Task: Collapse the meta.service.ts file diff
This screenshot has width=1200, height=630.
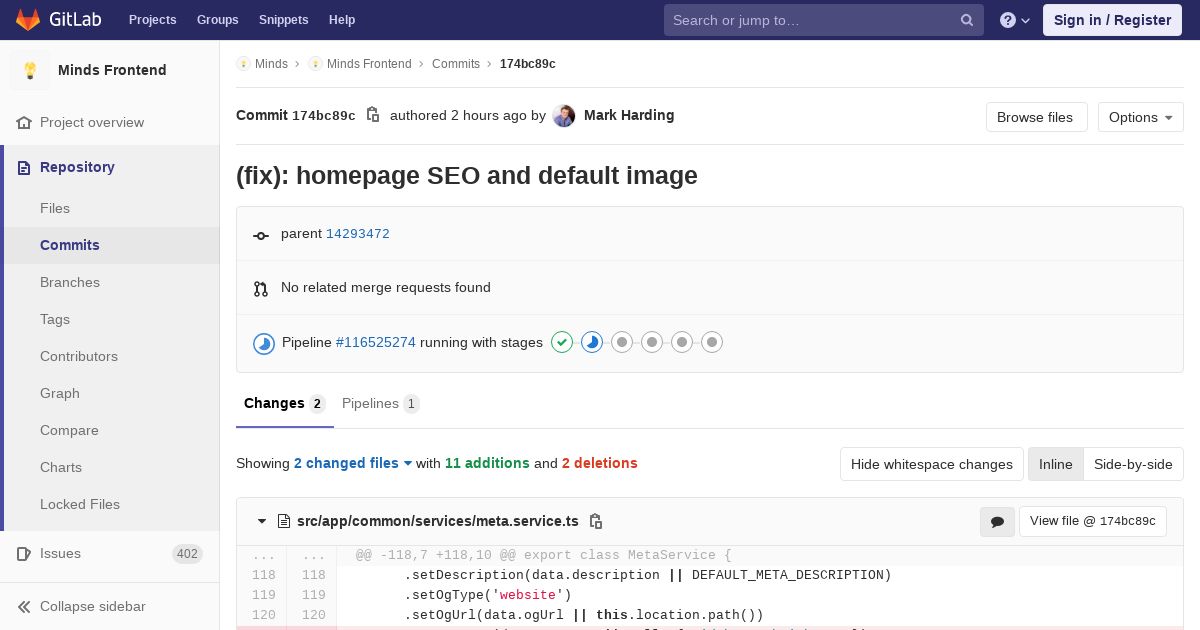Action: 262,521
